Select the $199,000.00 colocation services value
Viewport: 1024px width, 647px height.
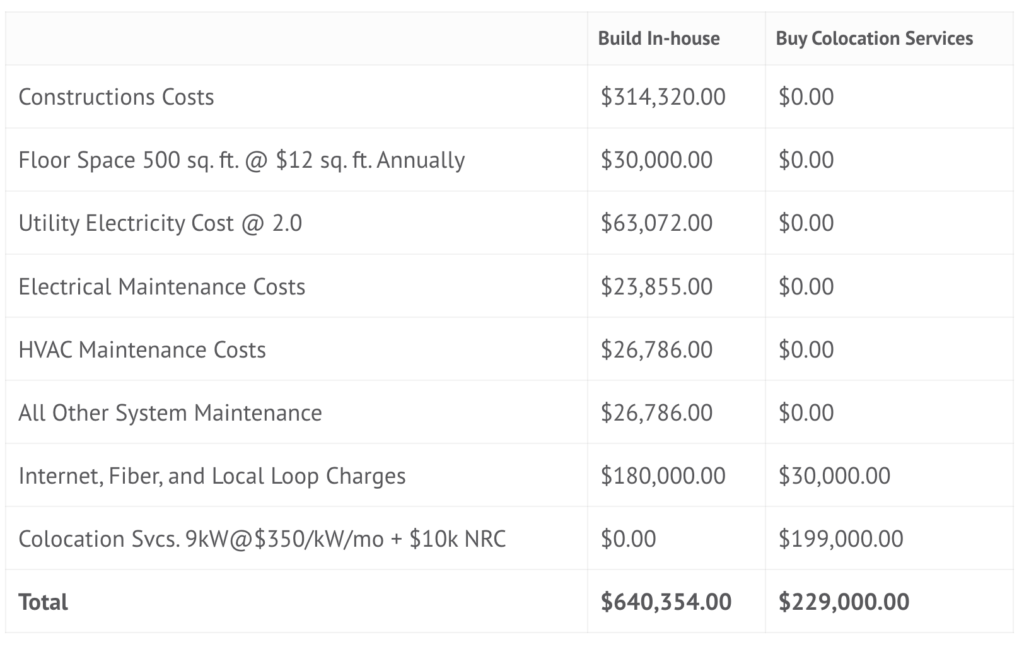[x=840, y=539]
